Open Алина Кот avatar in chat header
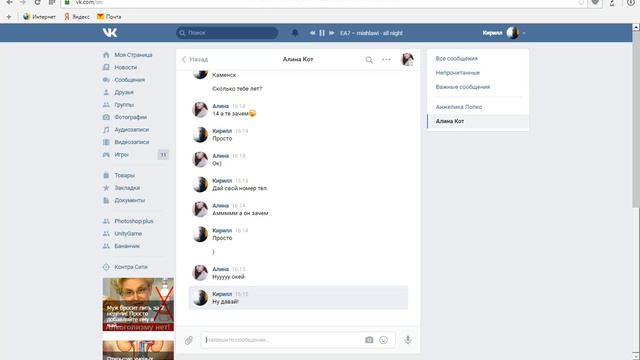The width and height of the screenshot is (640, 360). (407, 60)
